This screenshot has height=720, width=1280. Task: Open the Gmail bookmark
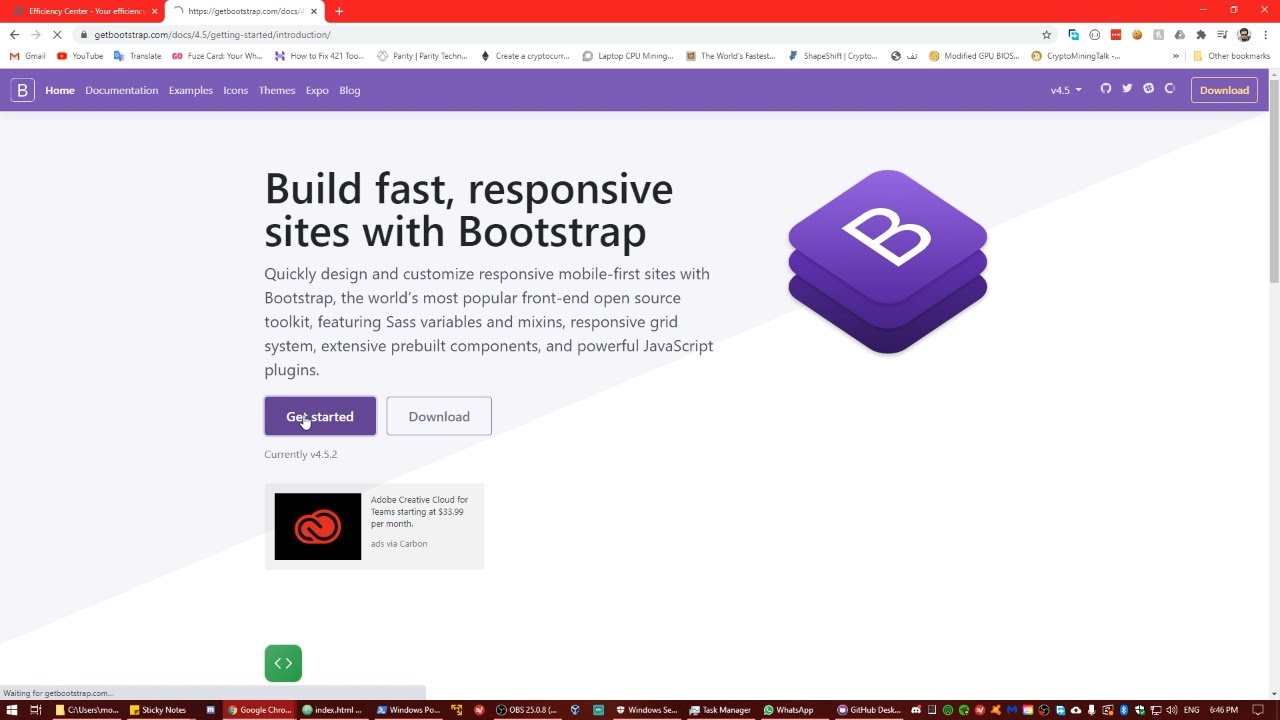click(28, 56)
